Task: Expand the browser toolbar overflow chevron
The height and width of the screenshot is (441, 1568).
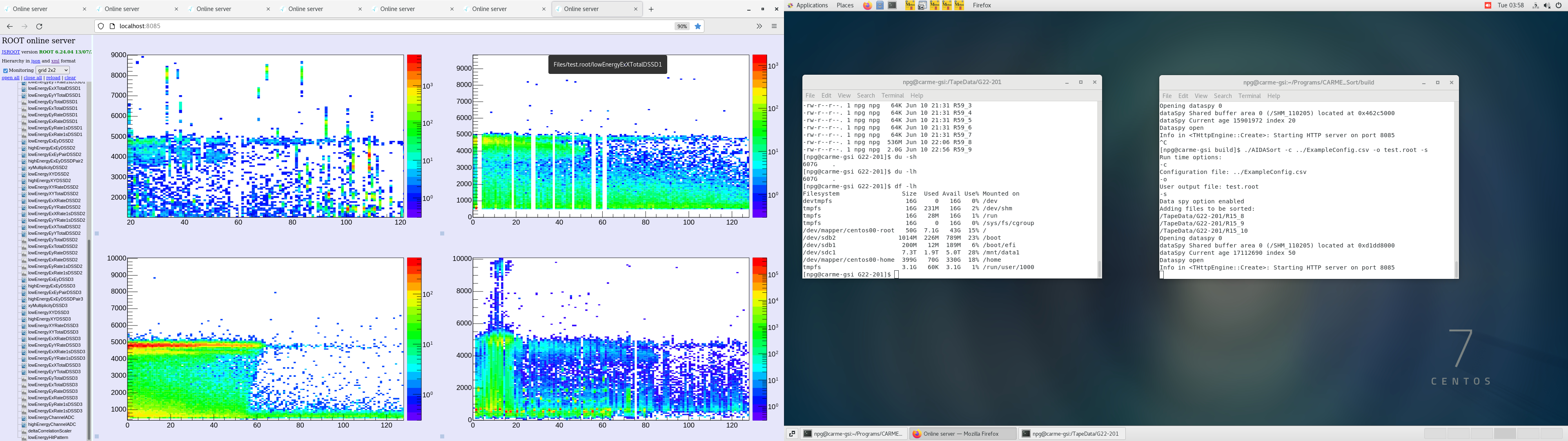Action: tap(759, 26)
